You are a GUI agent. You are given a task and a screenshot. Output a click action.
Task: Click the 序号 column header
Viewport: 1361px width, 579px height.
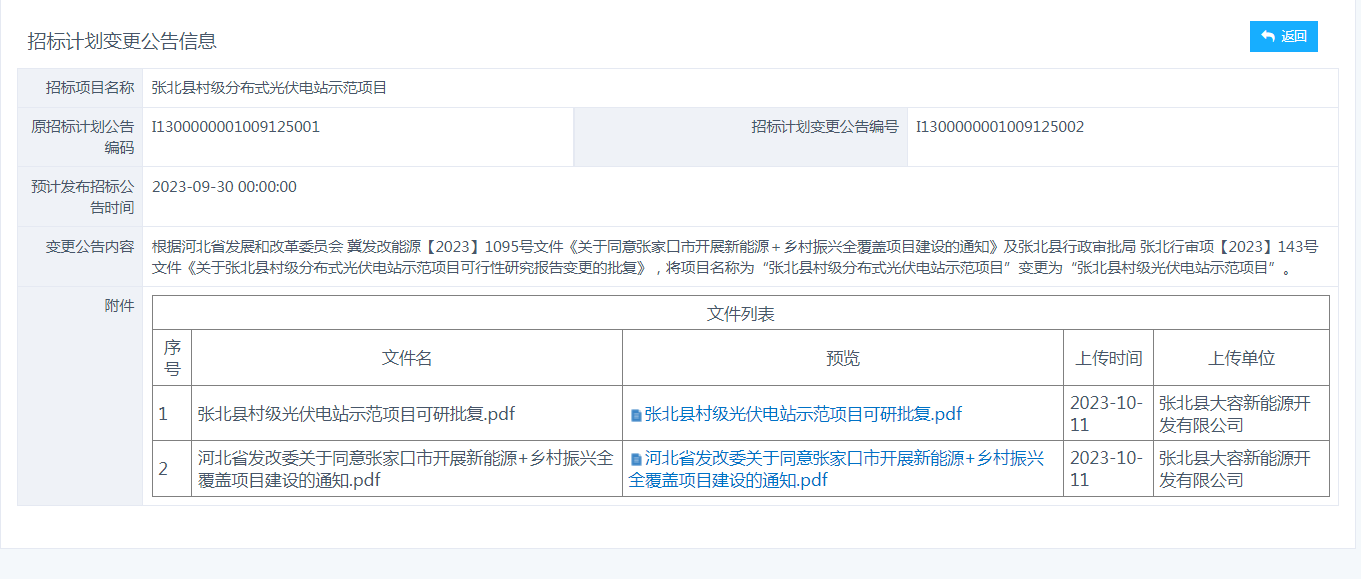click(x=172, y=358)
